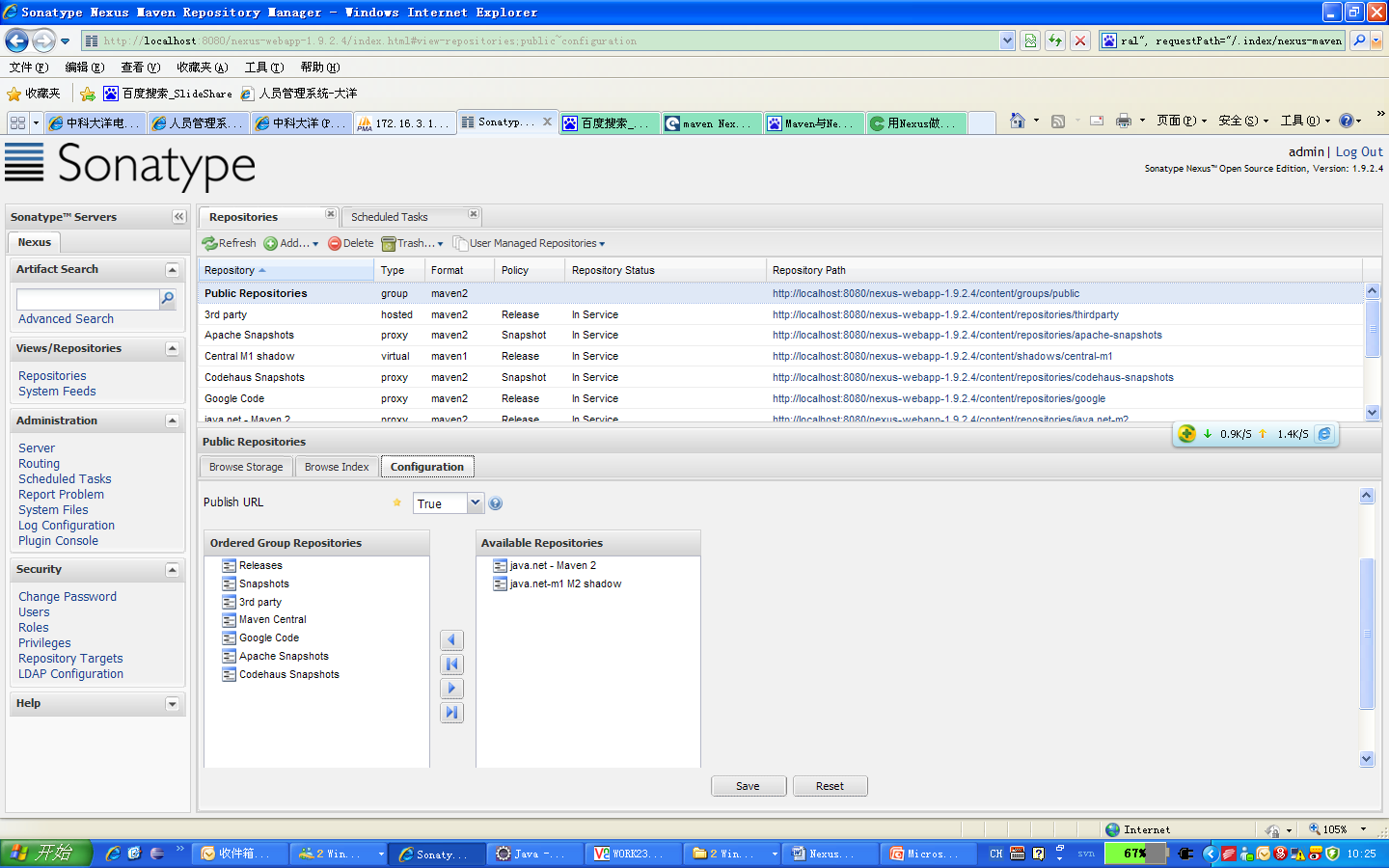Switch to Browse Storage tab

pyautogui.click(x=246, y=467)
